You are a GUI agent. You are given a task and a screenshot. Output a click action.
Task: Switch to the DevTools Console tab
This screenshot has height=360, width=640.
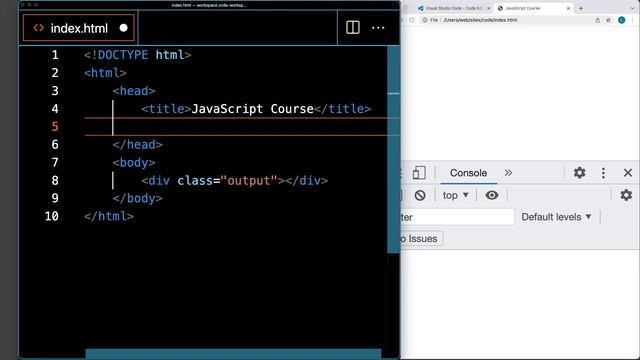[x=468, y=173]
